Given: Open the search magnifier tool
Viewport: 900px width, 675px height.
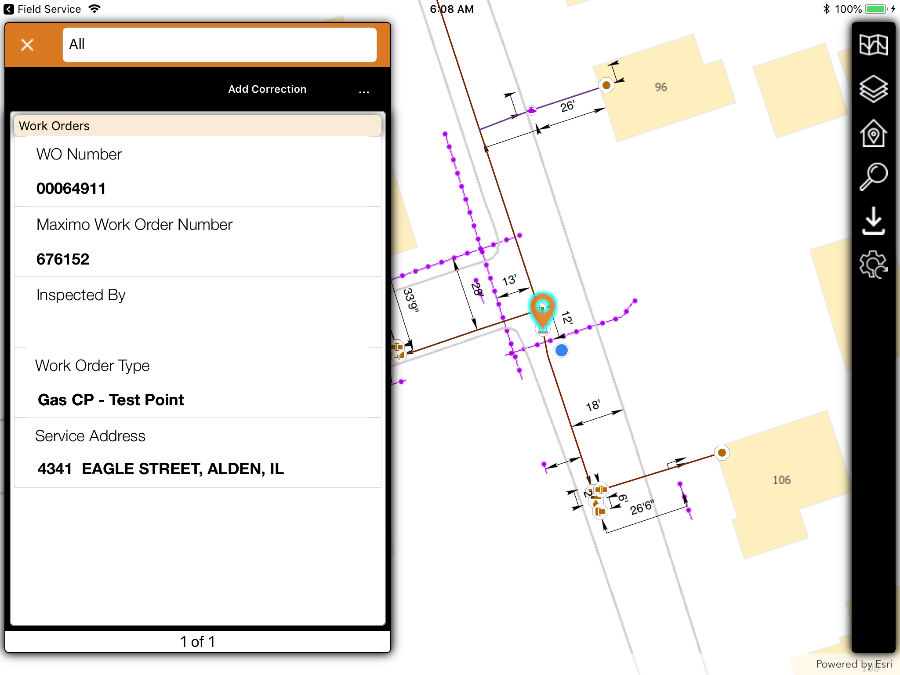Looking at the screenshot, I should click(873, 177).
